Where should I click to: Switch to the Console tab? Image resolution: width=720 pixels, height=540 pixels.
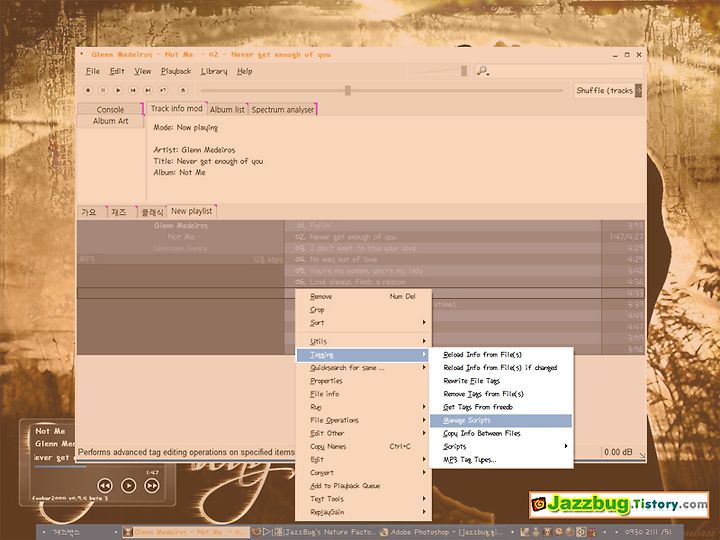click(110, 109)
